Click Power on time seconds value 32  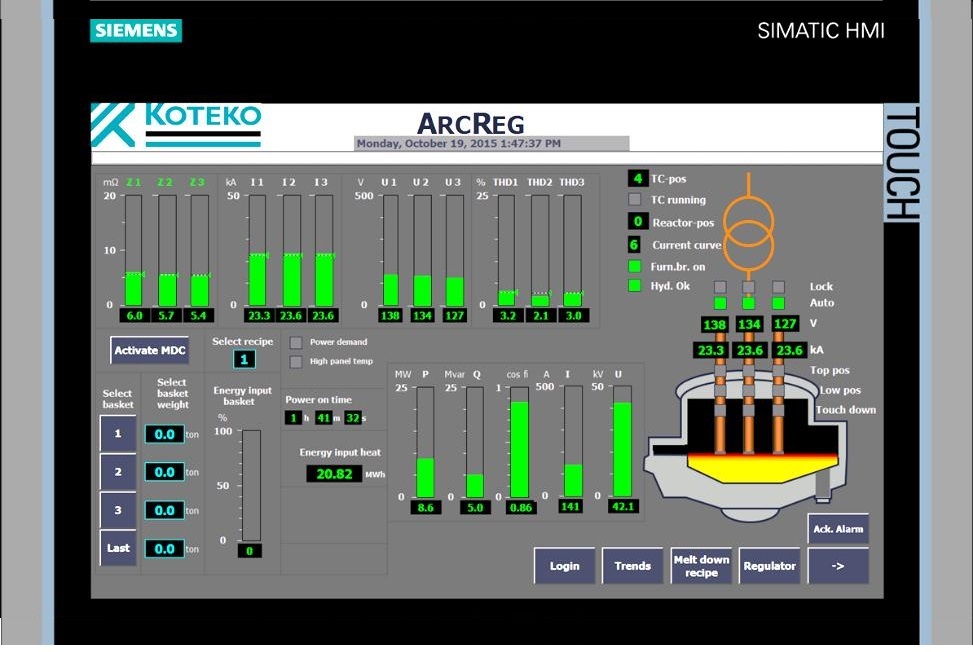(x=352, y=418)
